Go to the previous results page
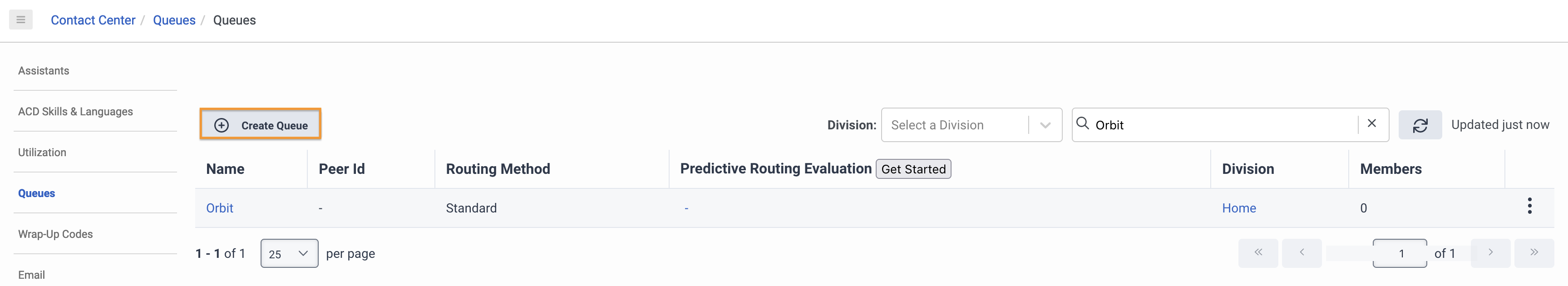The width and height of the screenshot is (1568, 286). (x=1302, y=252)
